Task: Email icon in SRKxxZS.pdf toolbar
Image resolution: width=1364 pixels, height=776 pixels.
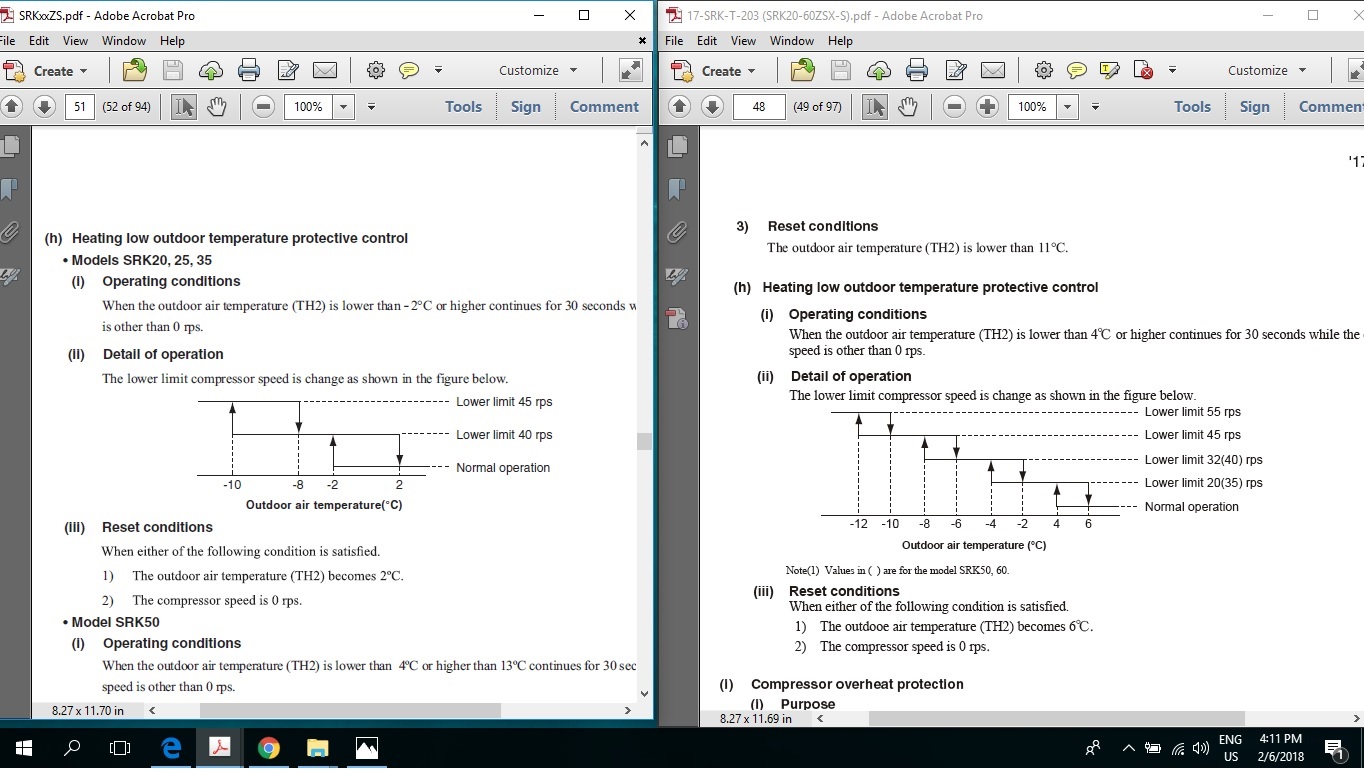Action: pos(325,70)
